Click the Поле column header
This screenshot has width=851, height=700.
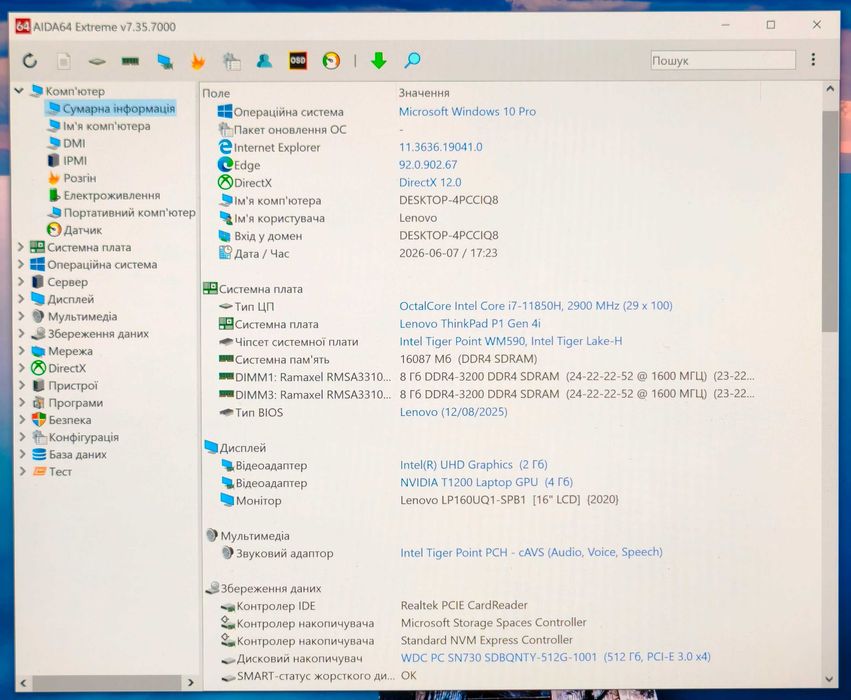click(x=216, y=93)
